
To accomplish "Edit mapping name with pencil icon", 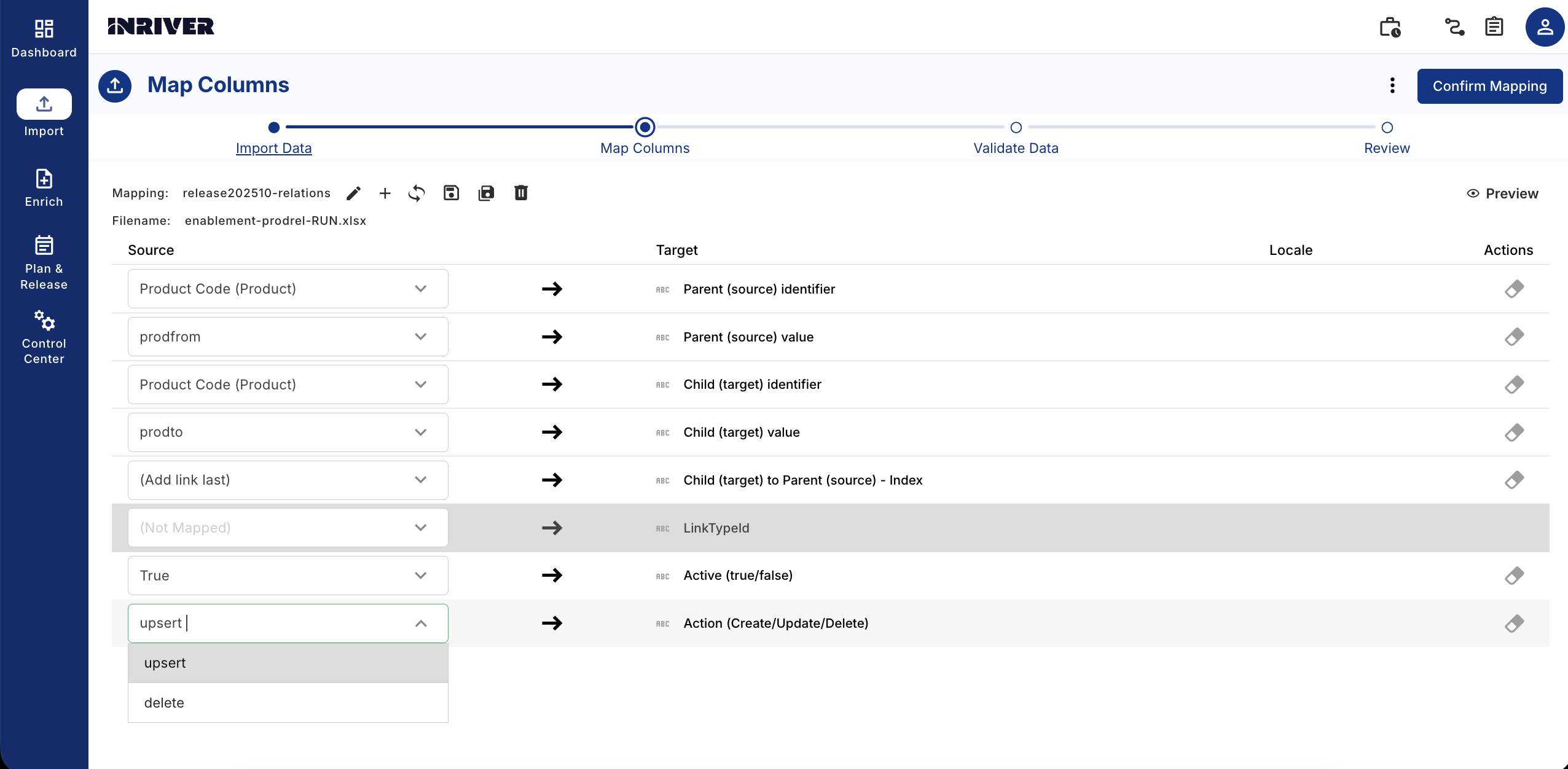I will point(353,193).
